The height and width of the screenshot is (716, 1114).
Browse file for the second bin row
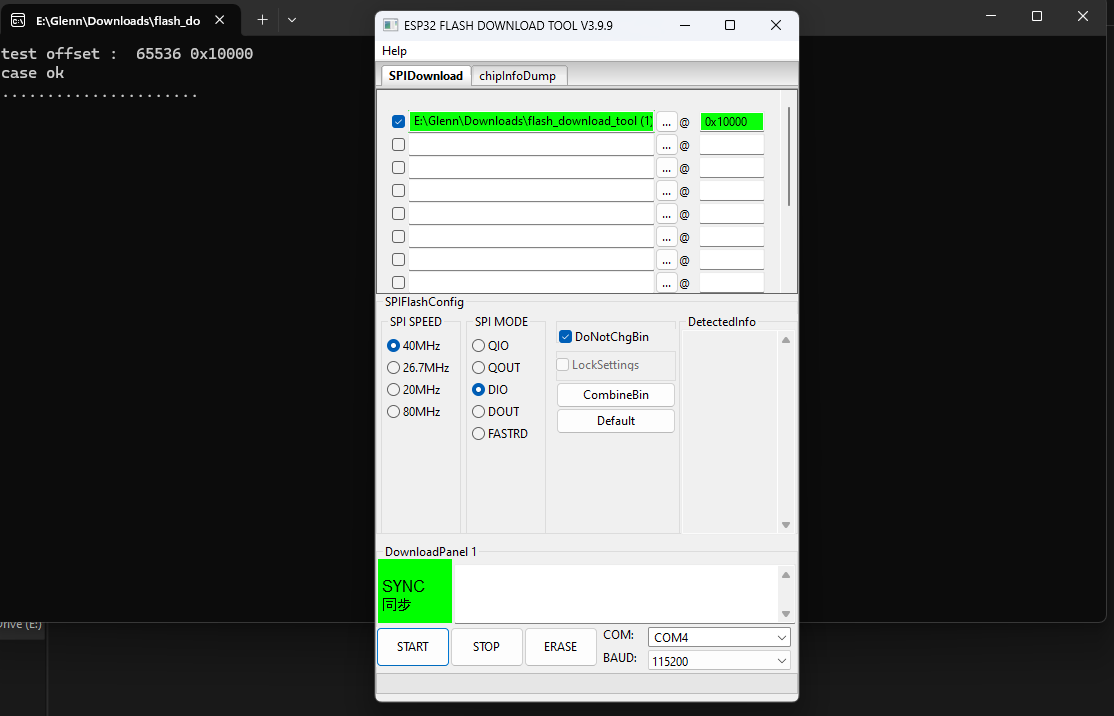(x=666, y=145)
